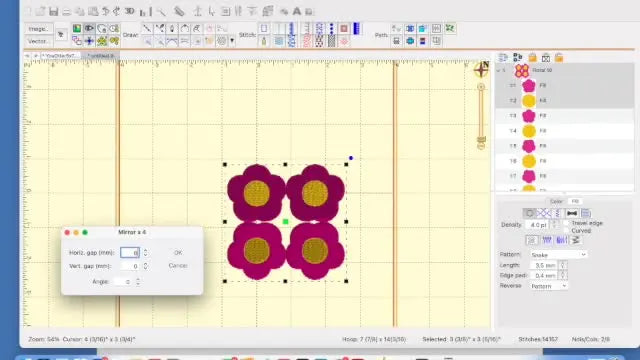Switch to the Fill properties tab
Viewport: 640px width, 360px height.
(575, 201)
